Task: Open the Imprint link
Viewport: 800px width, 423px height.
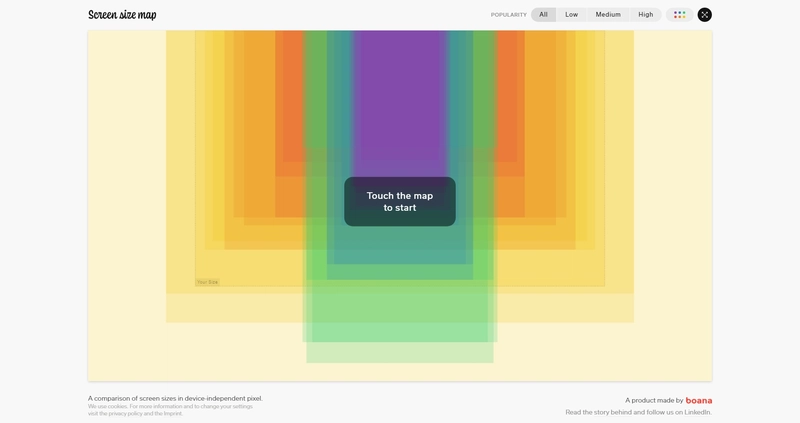Action: (172, 414)
